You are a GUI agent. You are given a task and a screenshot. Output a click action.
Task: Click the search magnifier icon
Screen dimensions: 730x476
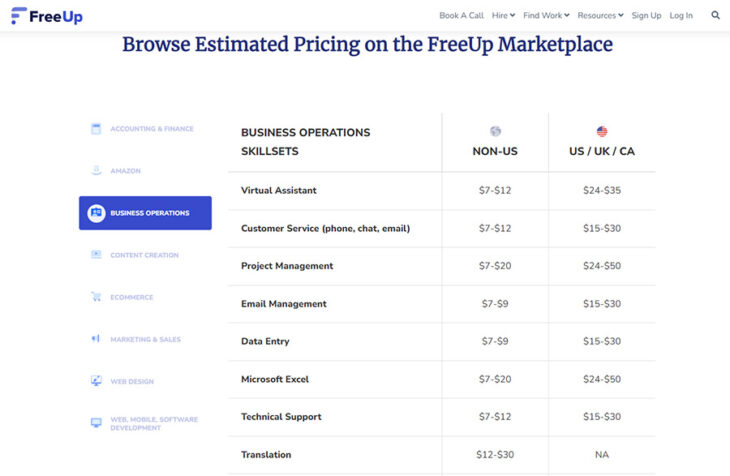click(x=715, y=16)
